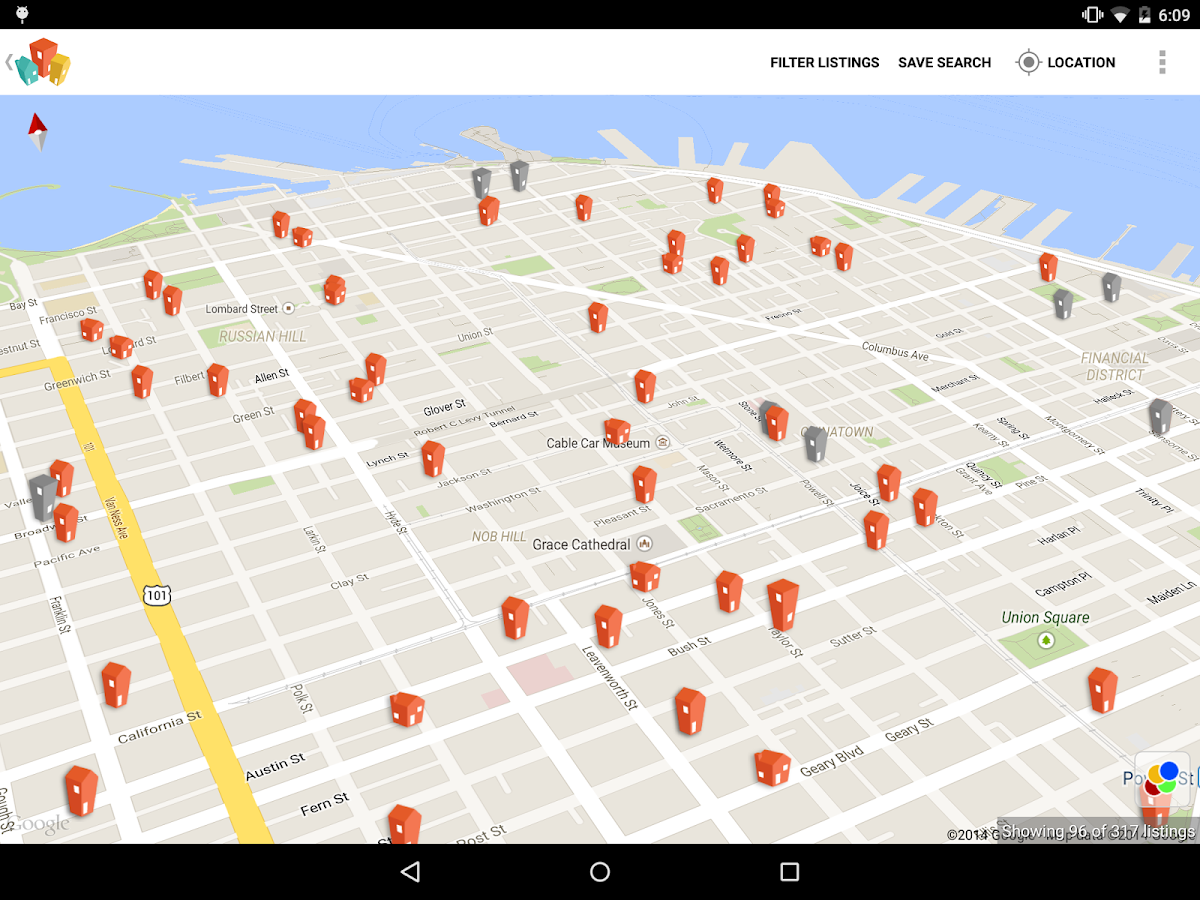Select the red marker by Grace Cathedral label
The height and width of the screenshot is (900, 1200).
tap(644, 578)
